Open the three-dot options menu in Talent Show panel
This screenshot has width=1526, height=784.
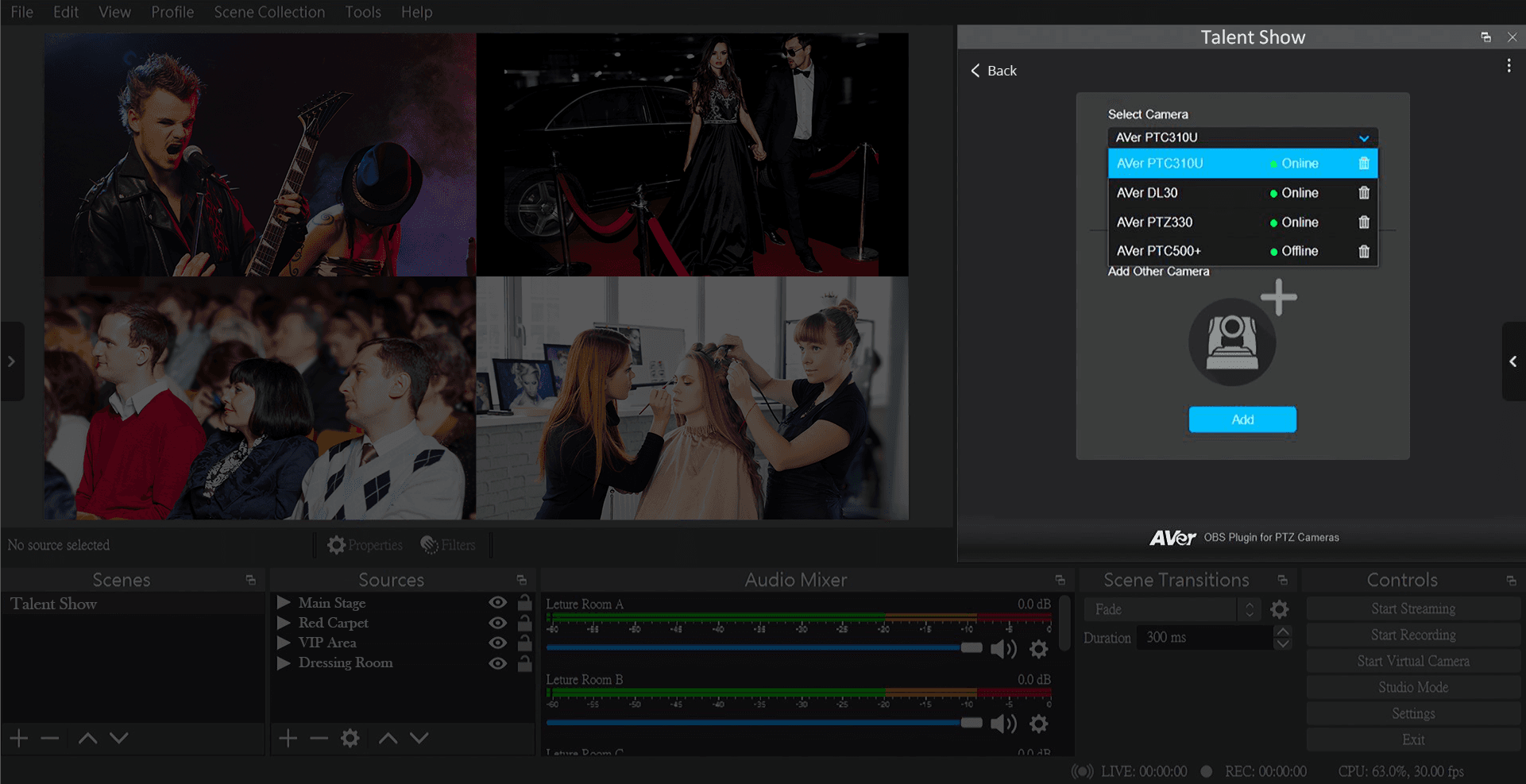1509,66
